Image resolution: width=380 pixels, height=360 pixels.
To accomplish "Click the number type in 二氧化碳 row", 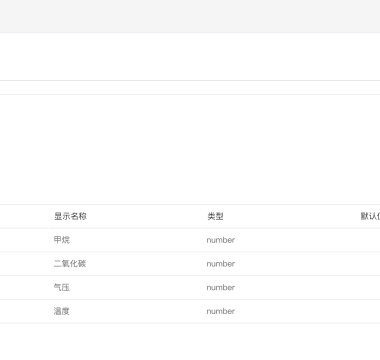I will (x=221, y=263).
